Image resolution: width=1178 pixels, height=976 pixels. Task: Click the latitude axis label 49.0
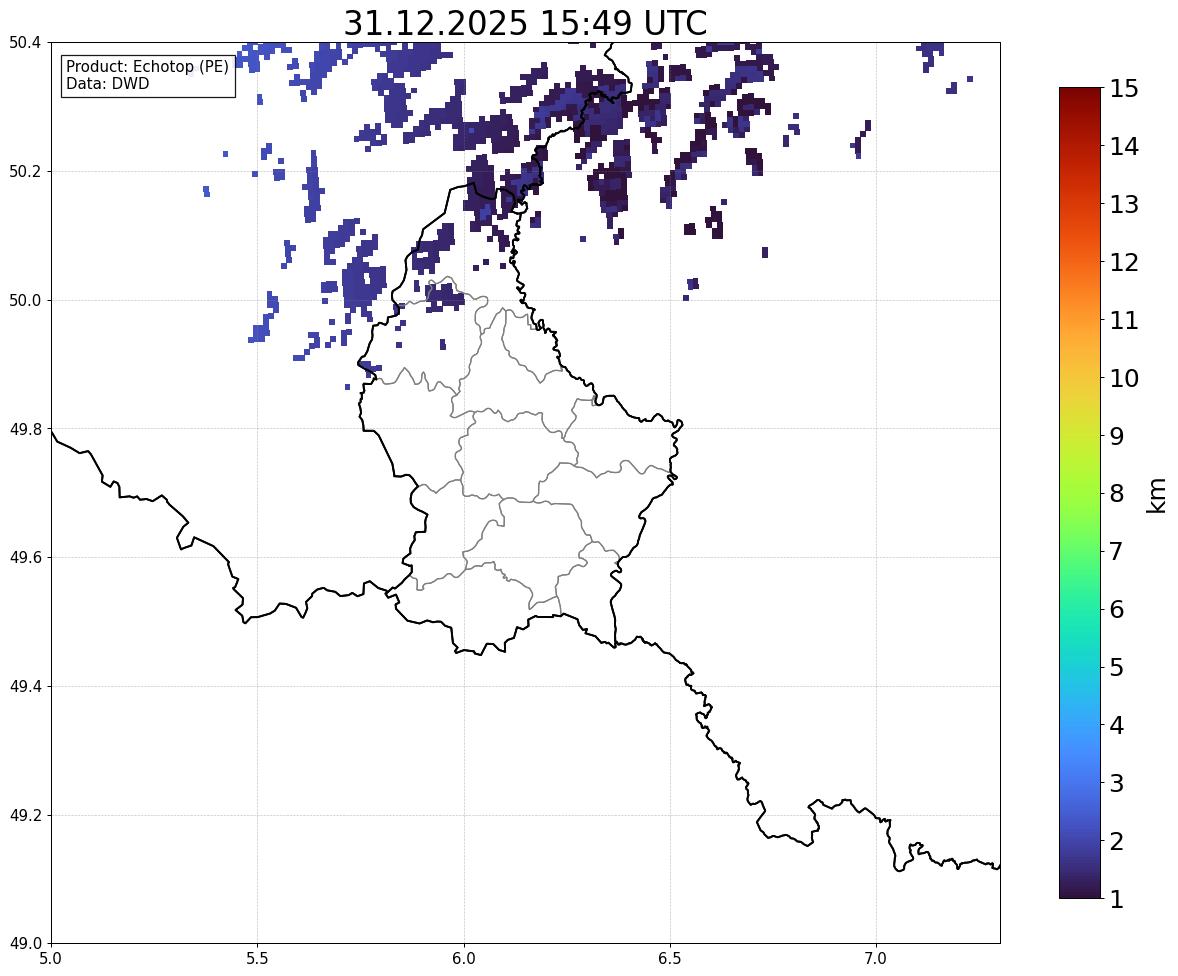pos(25,944)
